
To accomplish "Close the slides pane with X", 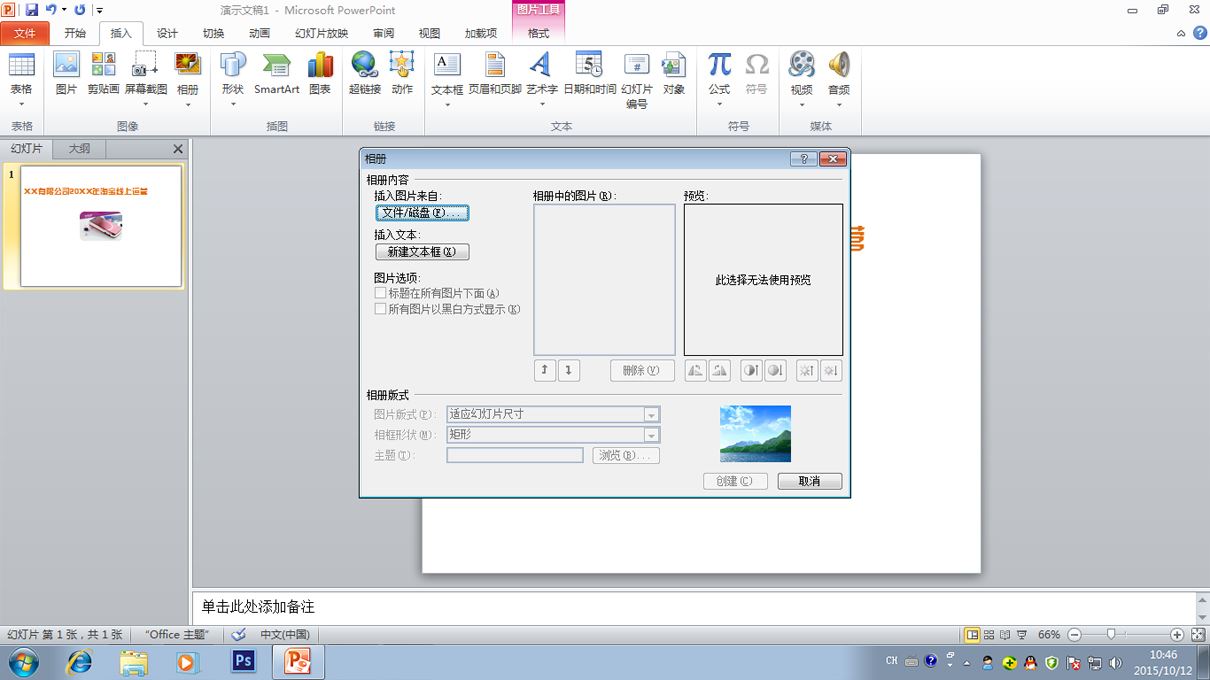I will point(178,149).
